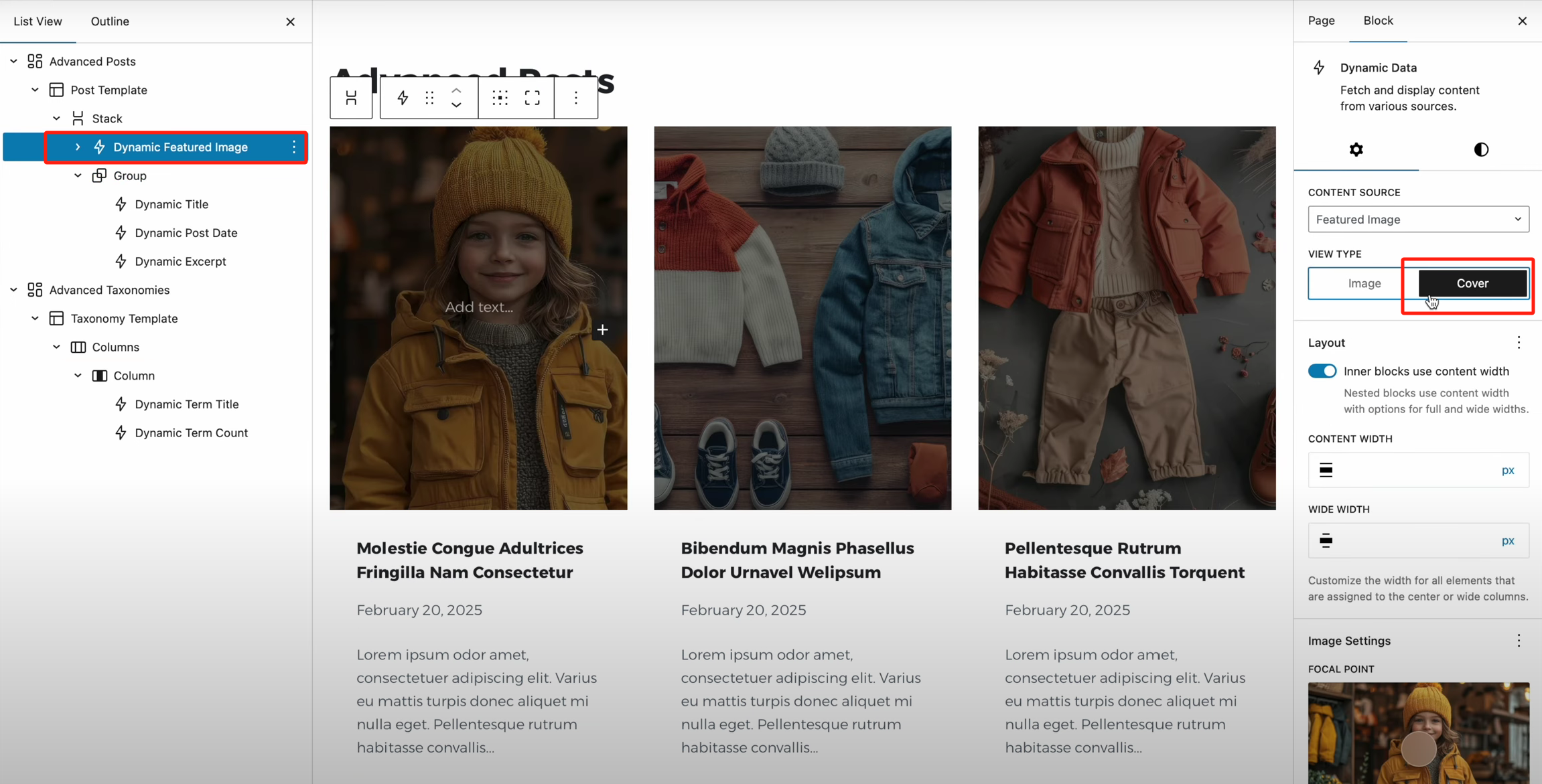Image resolution: width=1542 pixels, height=784 pixels.
Task: Select Dynamic Excerpt in list view
Action: pos(180,261)
